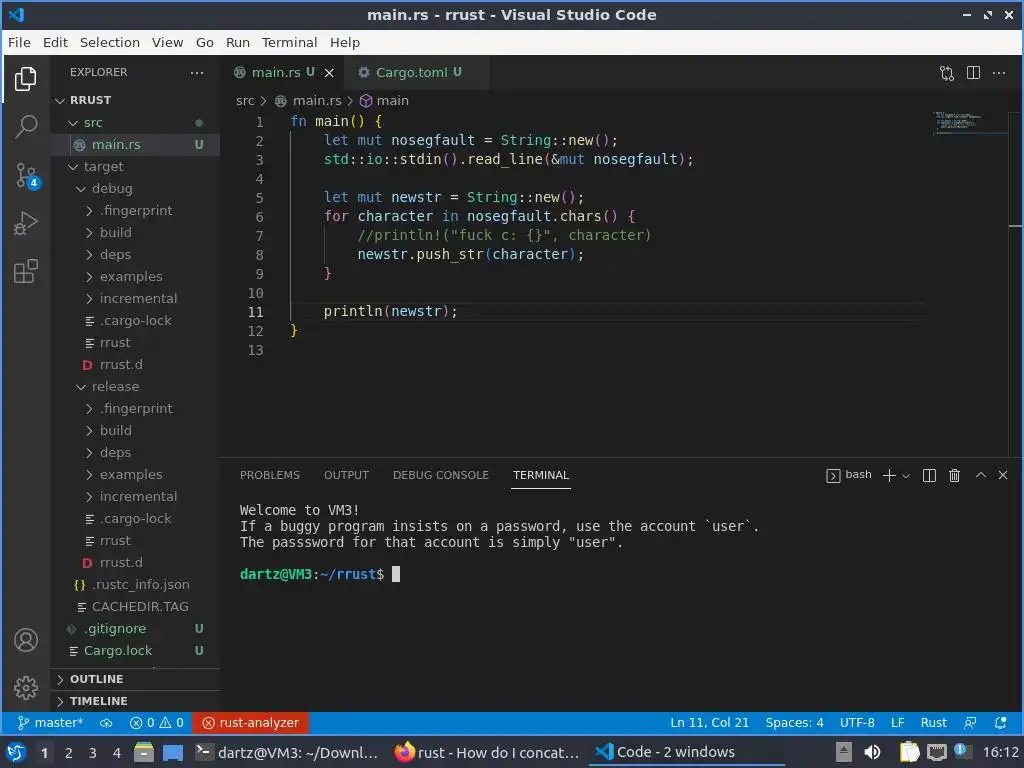Select the TERMINAL panel tab
The image size is (1024, 768).
541,475
